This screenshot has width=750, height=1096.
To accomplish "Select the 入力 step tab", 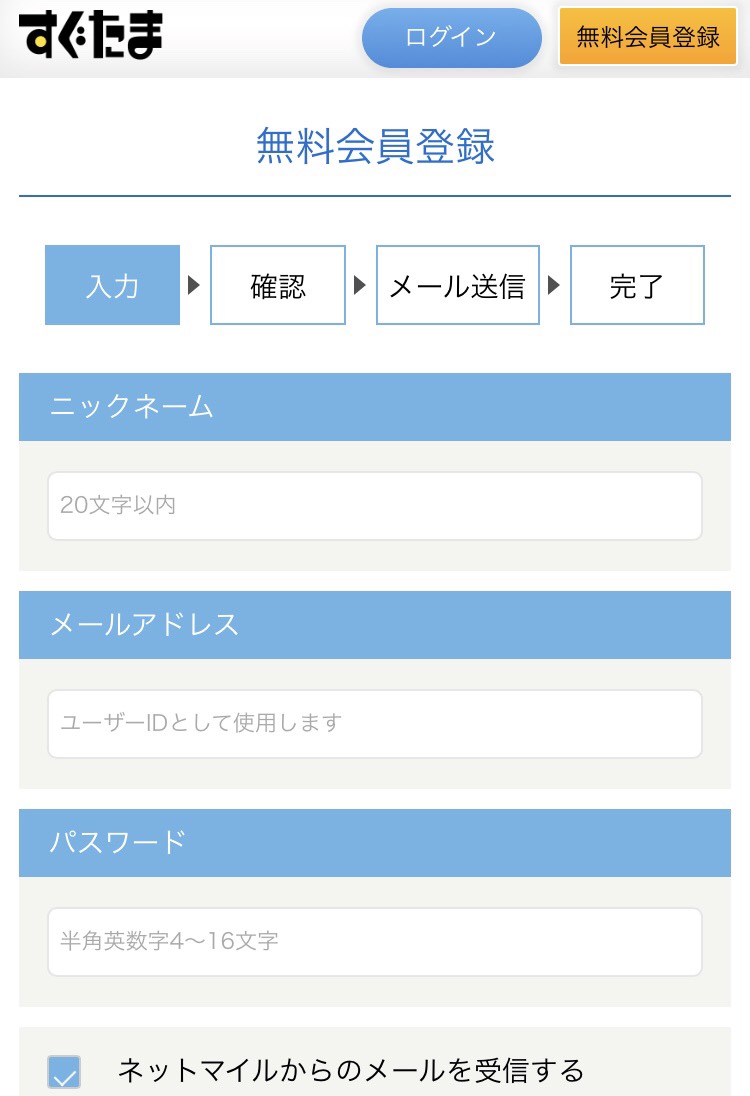I will pos(113,285).
